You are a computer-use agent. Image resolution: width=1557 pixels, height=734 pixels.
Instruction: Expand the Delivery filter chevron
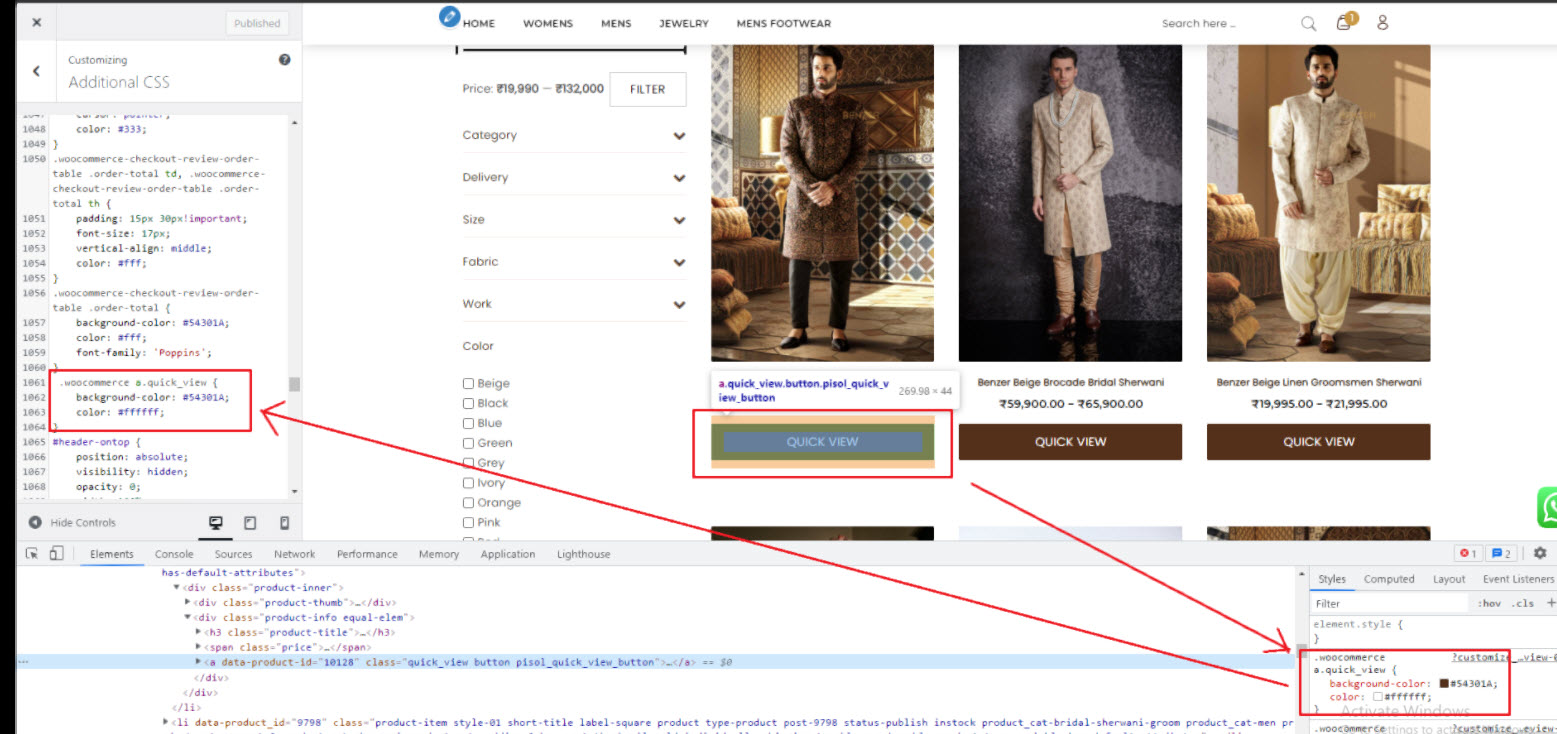point(679,178)
